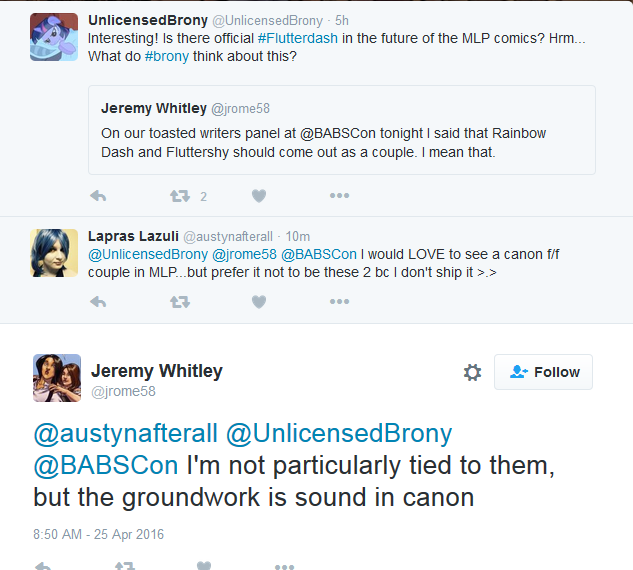Open more options on UnlicensedBrony's tweet
This screenshot has width=633, height=570.
pyautogui.click(x=339, y=196)
